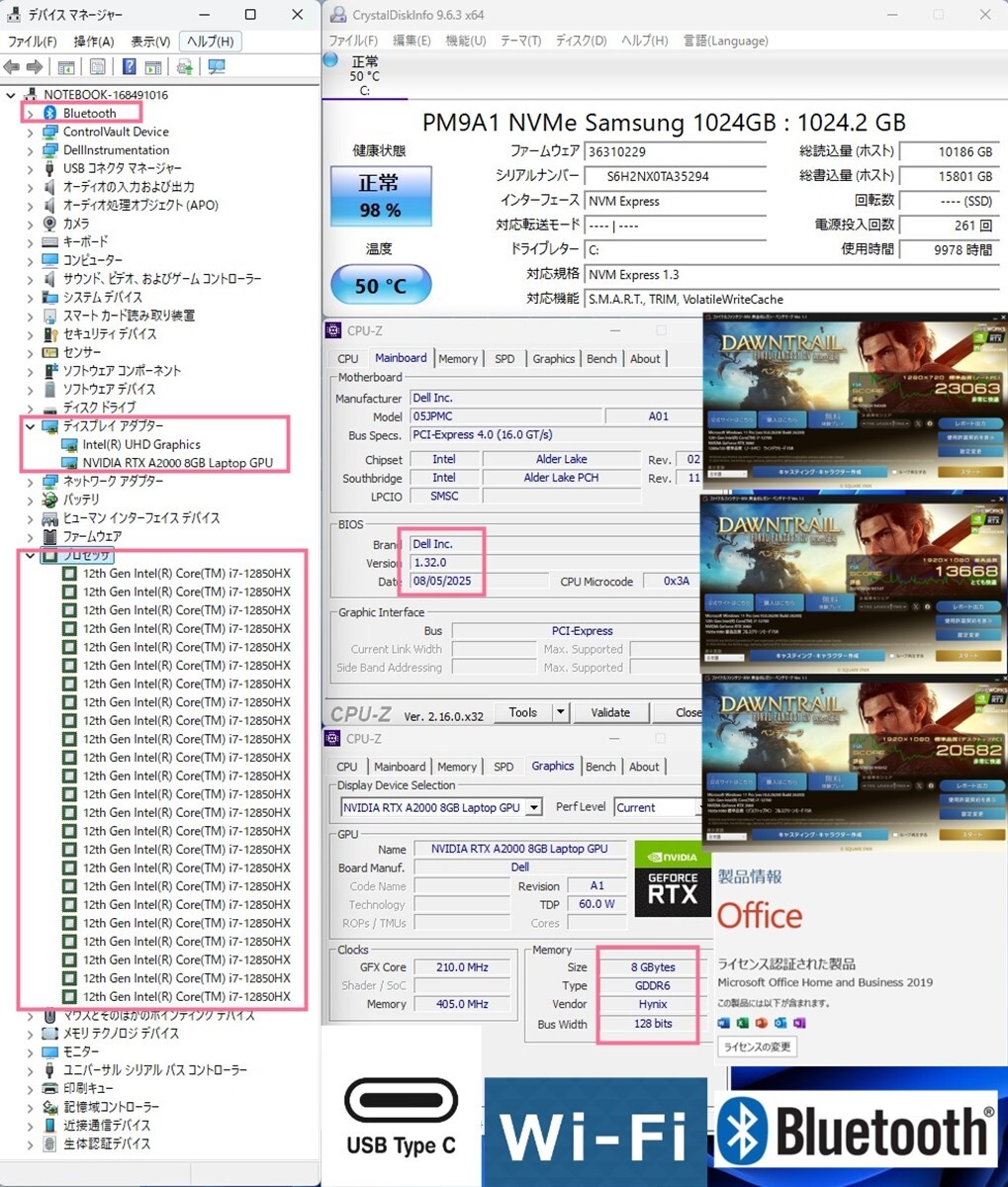The height and width of the screenshot is (1187, 1008).
Task: Click the カメラ camera icon in device tree
Action: click(x=49, y=224)
